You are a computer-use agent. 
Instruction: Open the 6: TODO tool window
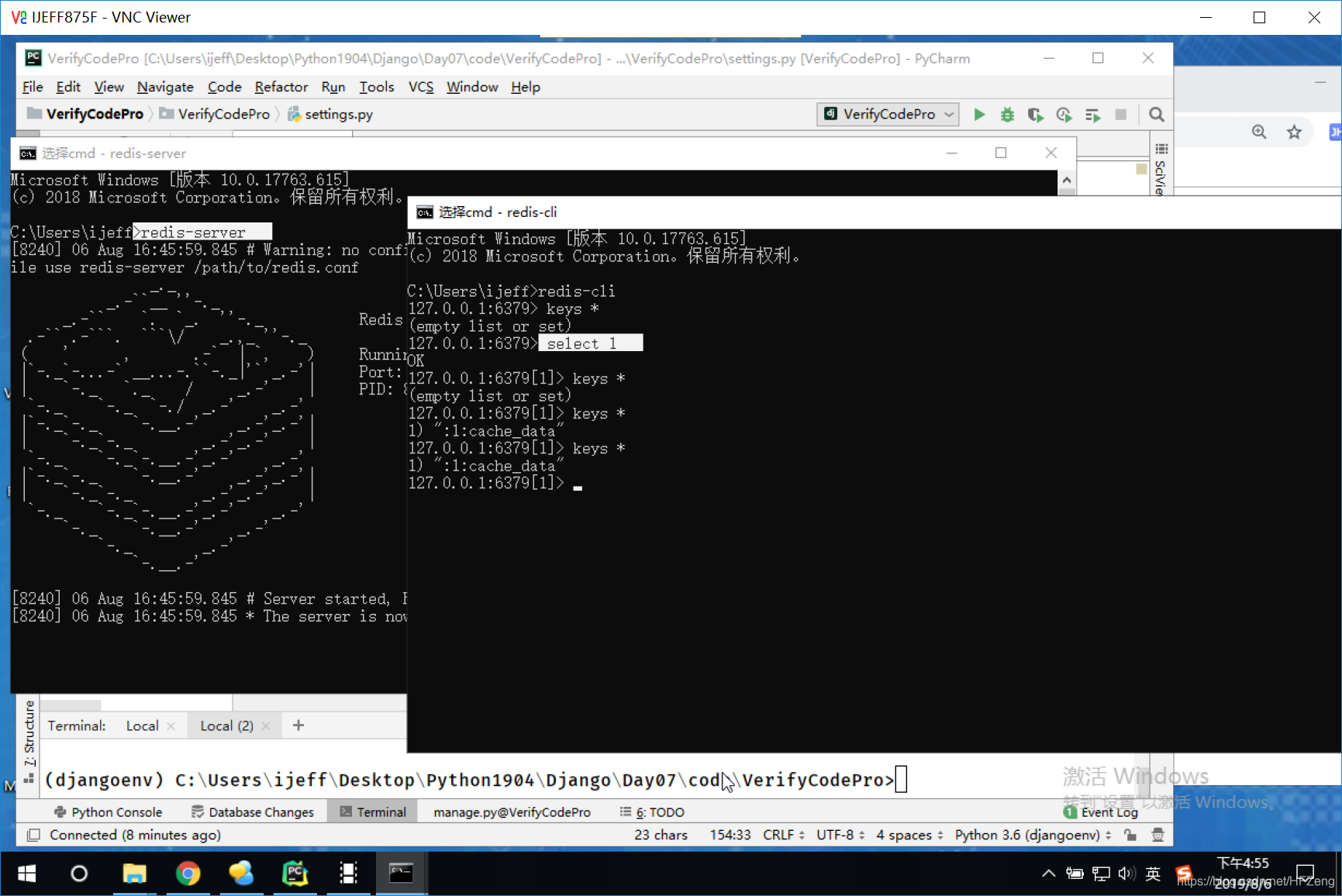[x=652, y=812]
